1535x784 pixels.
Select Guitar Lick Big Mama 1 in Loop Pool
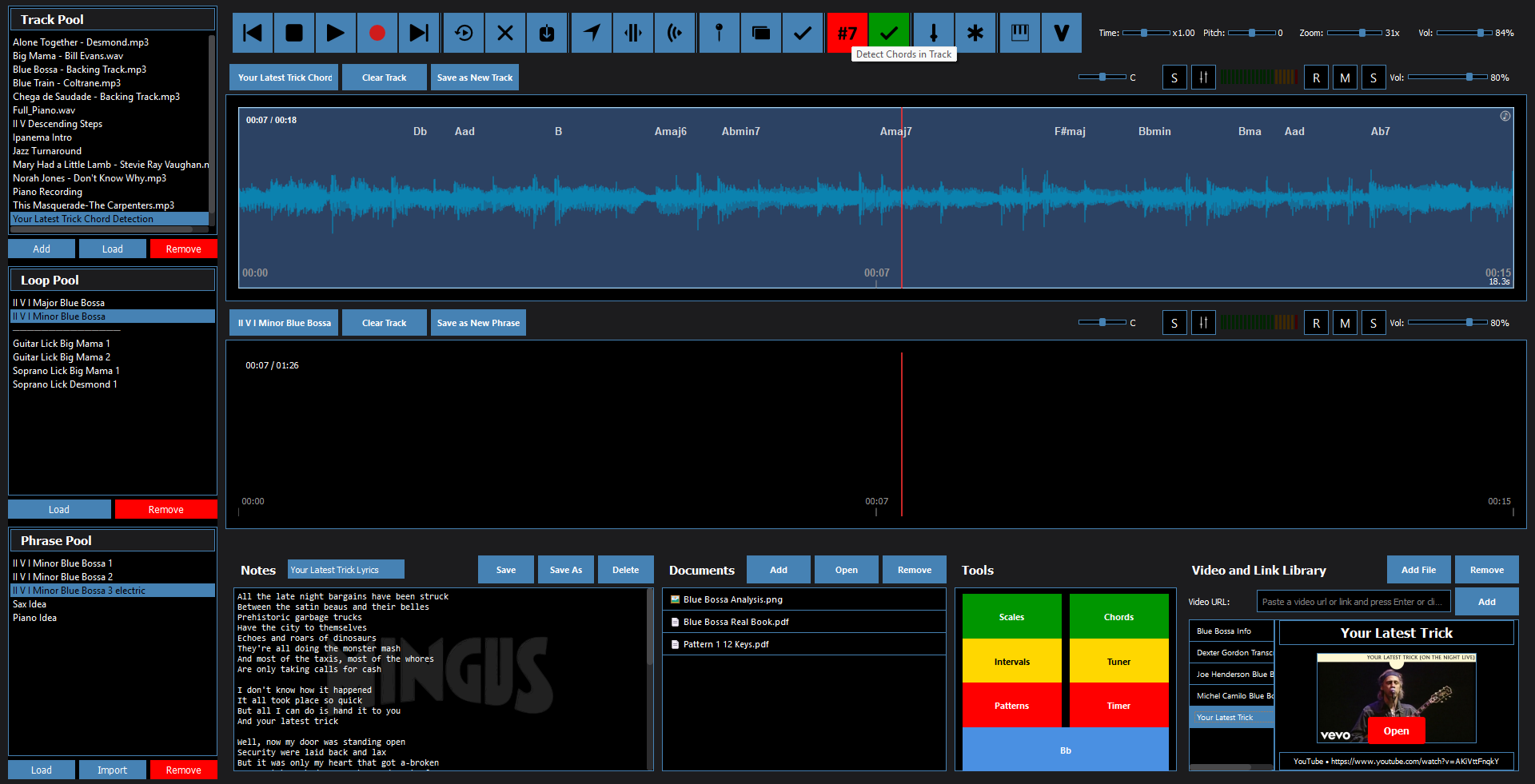click(62, 344)
